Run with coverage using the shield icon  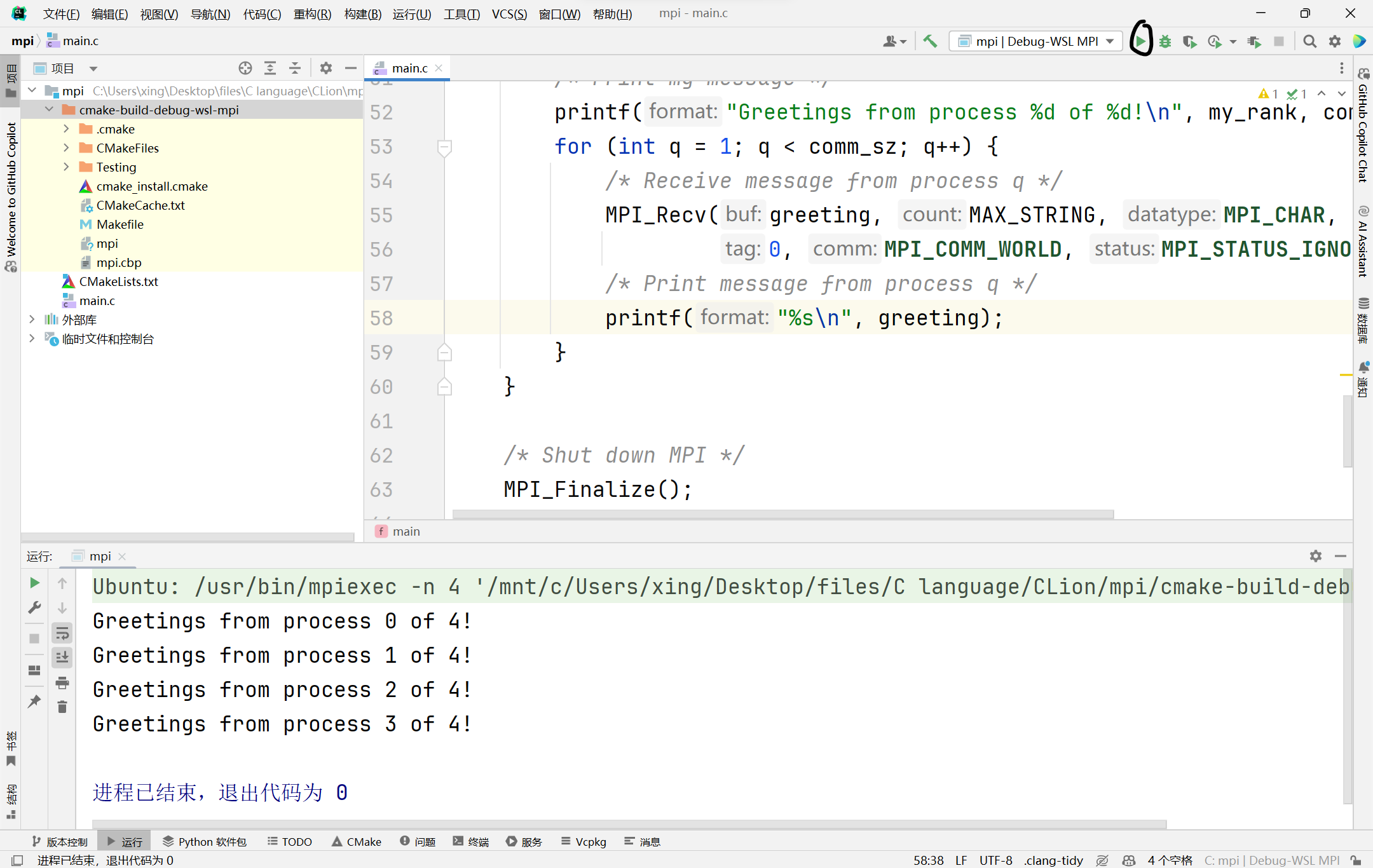[1189, 41]
